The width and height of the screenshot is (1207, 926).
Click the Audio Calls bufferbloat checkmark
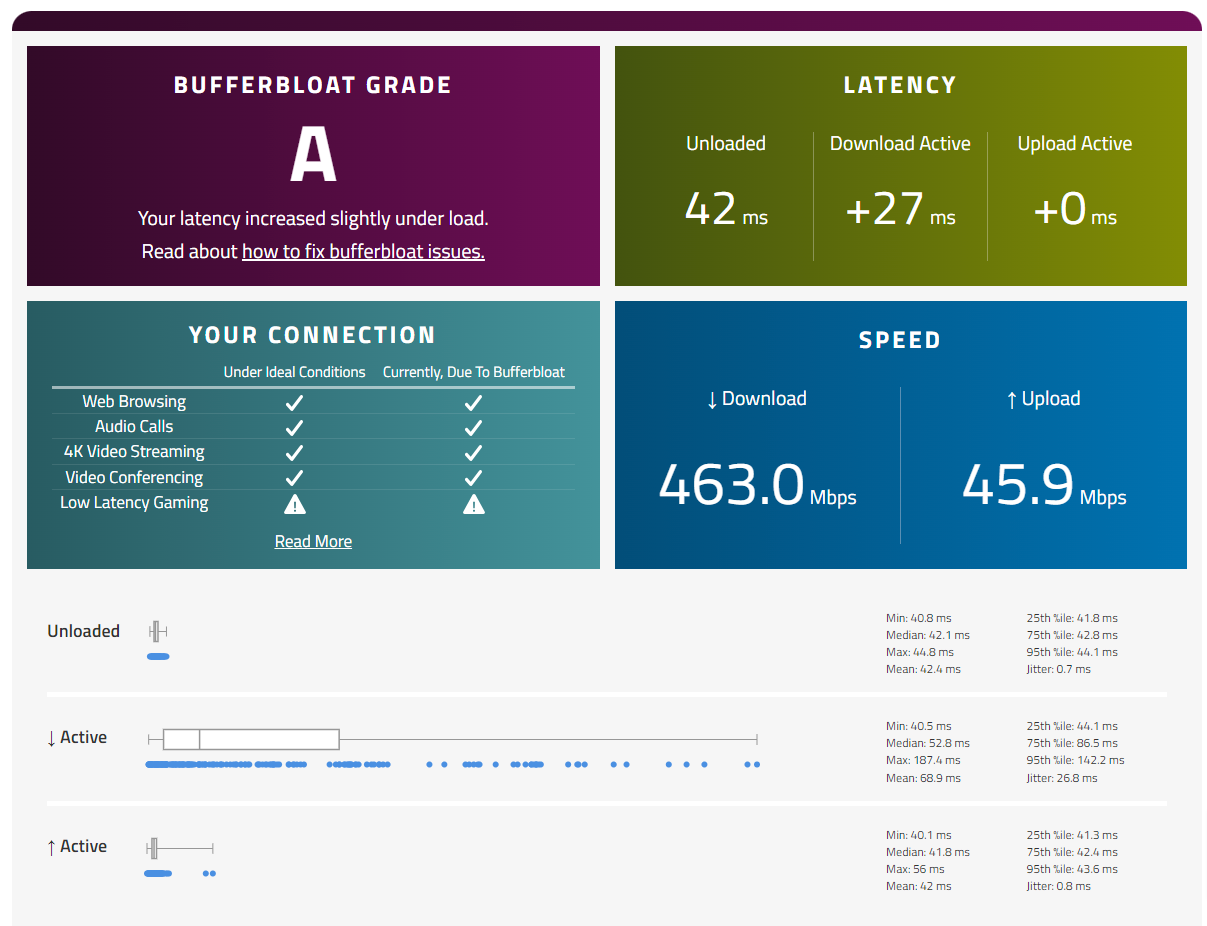pos(474,427)
